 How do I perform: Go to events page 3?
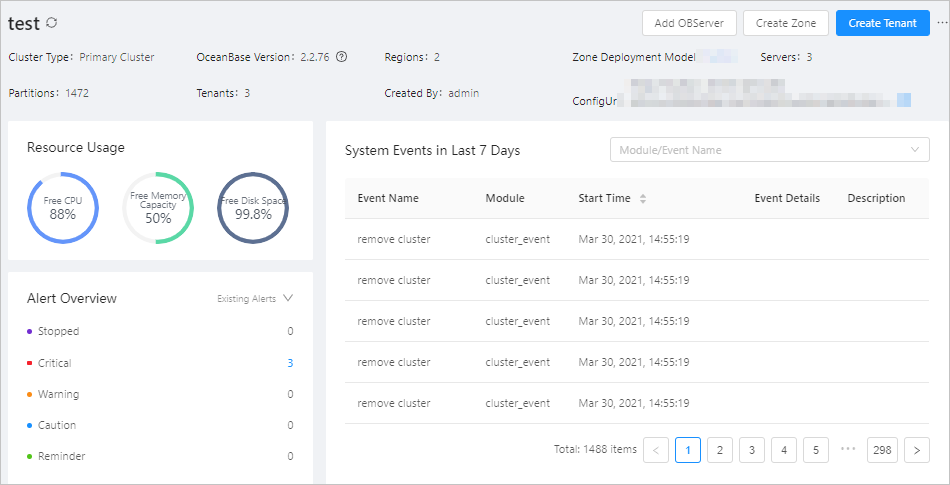[752, 450]
